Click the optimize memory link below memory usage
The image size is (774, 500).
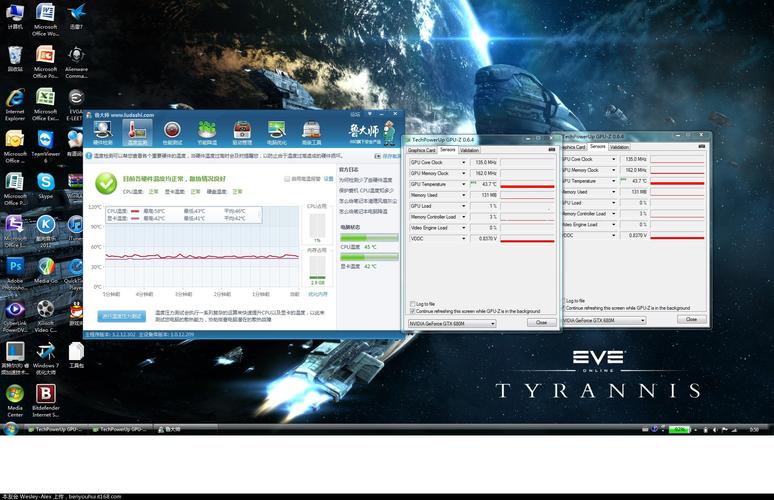click(317, 294)
